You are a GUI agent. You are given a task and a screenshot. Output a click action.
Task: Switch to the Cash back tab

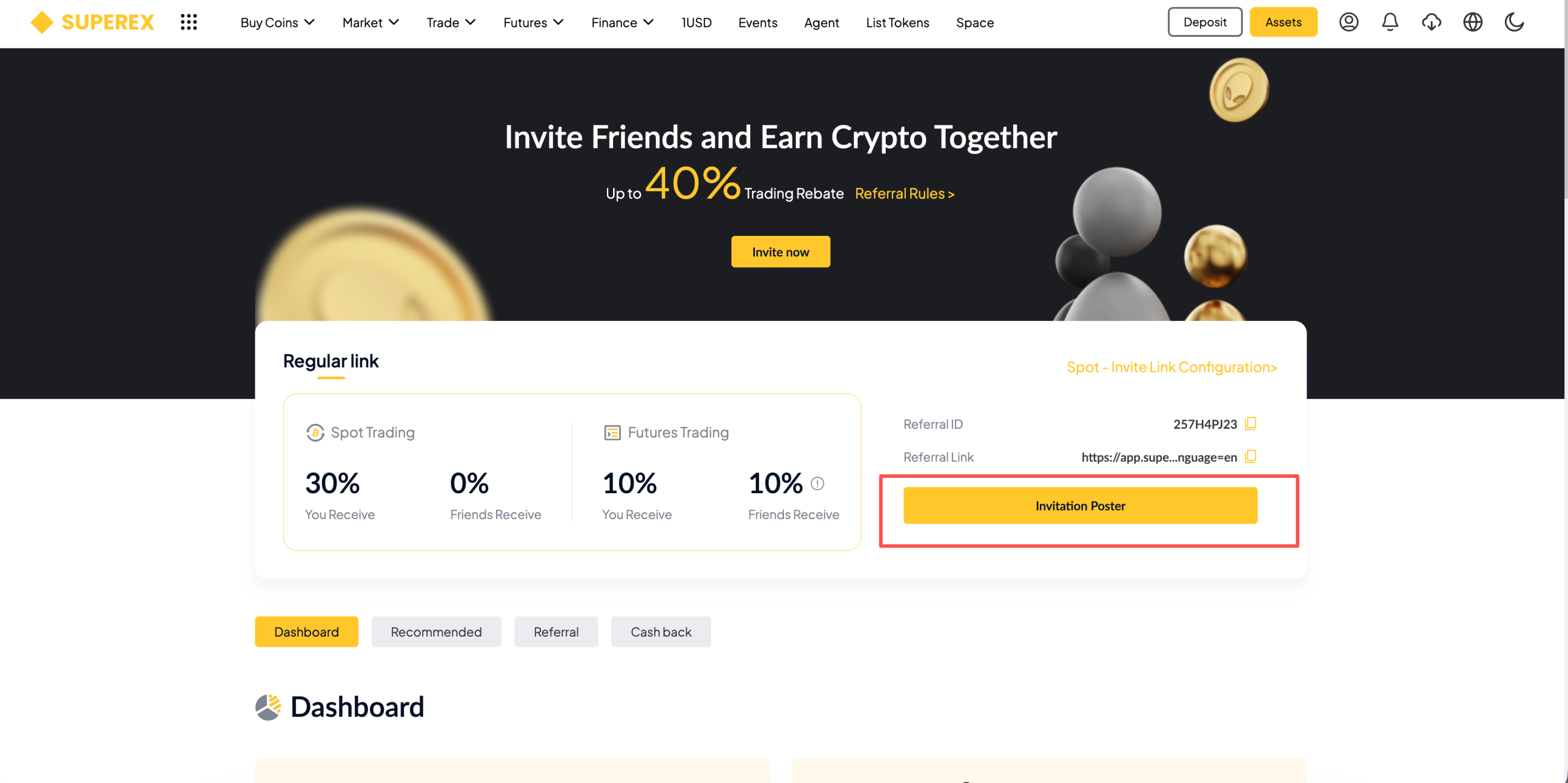(x=661, y=632)
